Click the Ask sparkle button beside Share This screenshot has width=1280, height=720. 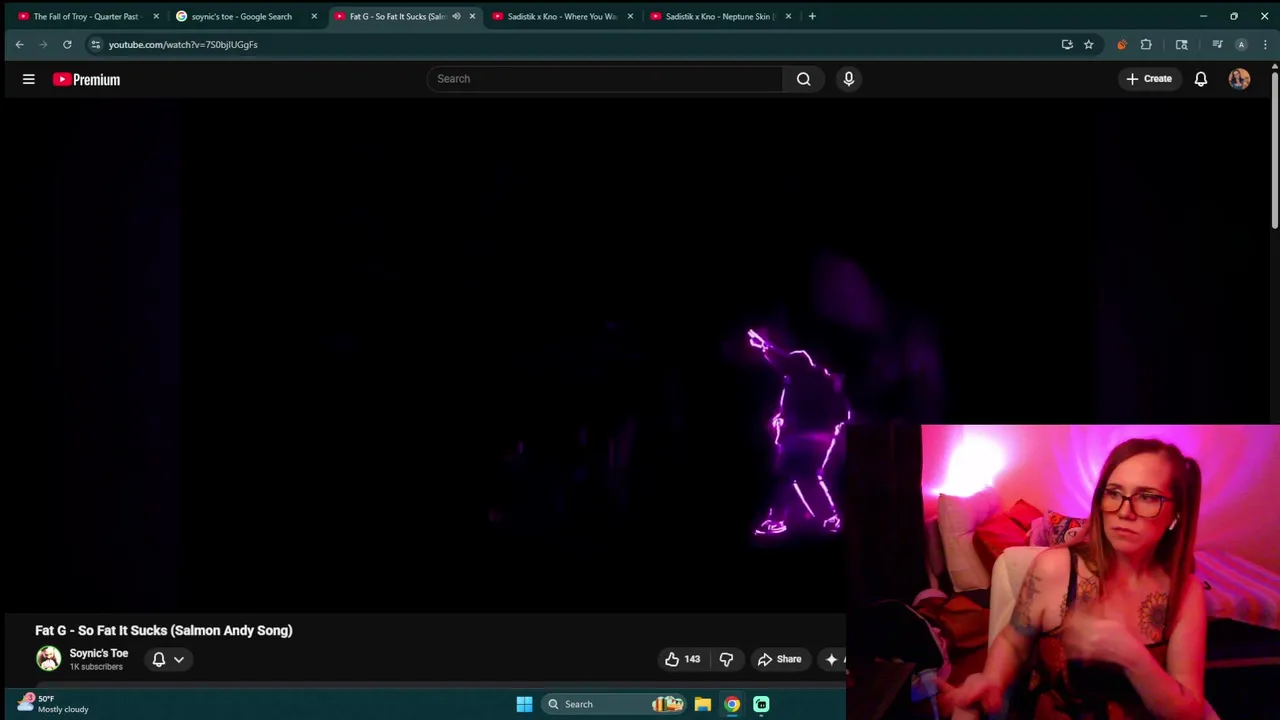[x=832, y=659]
